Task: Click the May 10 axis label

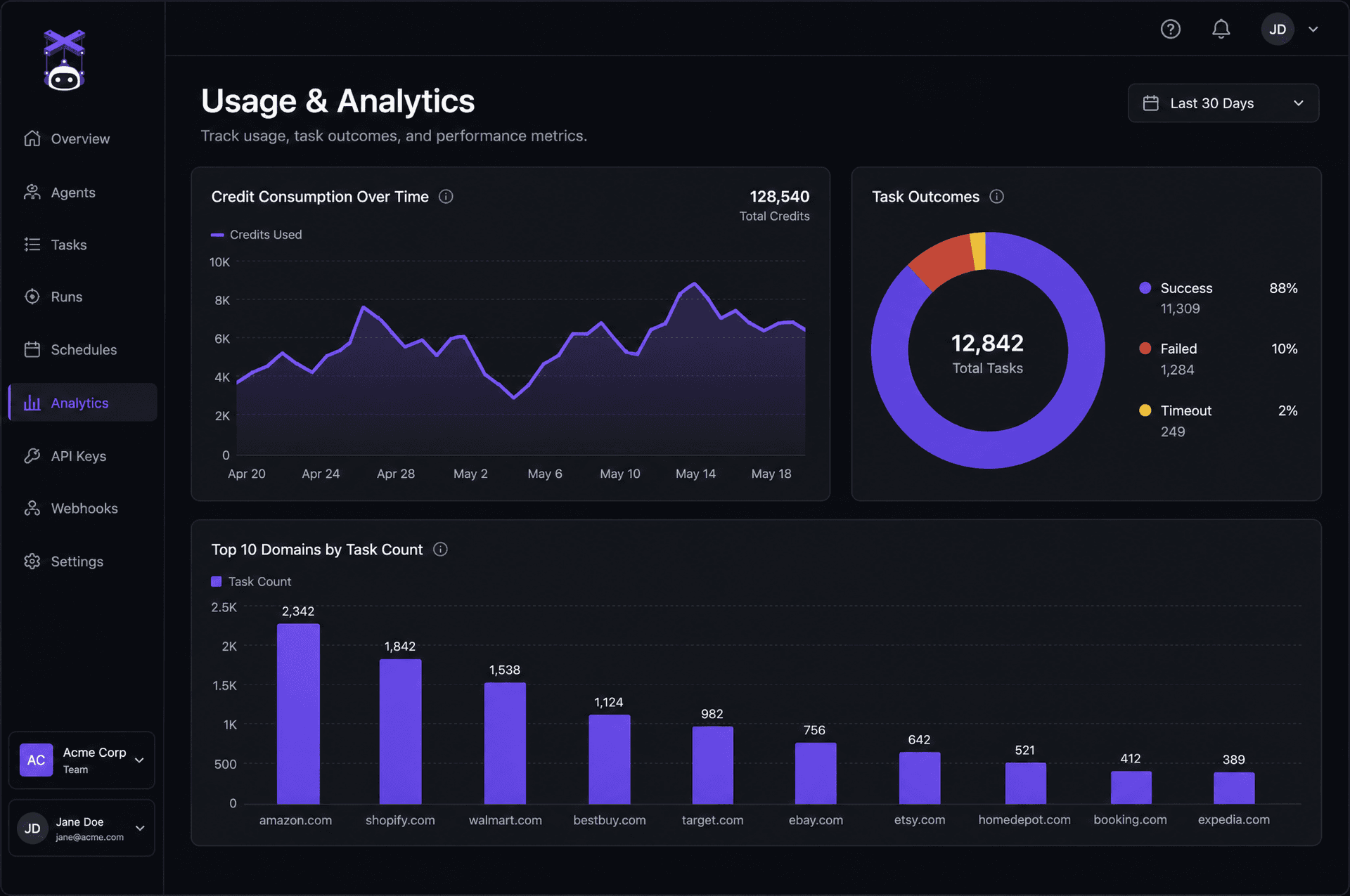Action: [x=620, y=474]
